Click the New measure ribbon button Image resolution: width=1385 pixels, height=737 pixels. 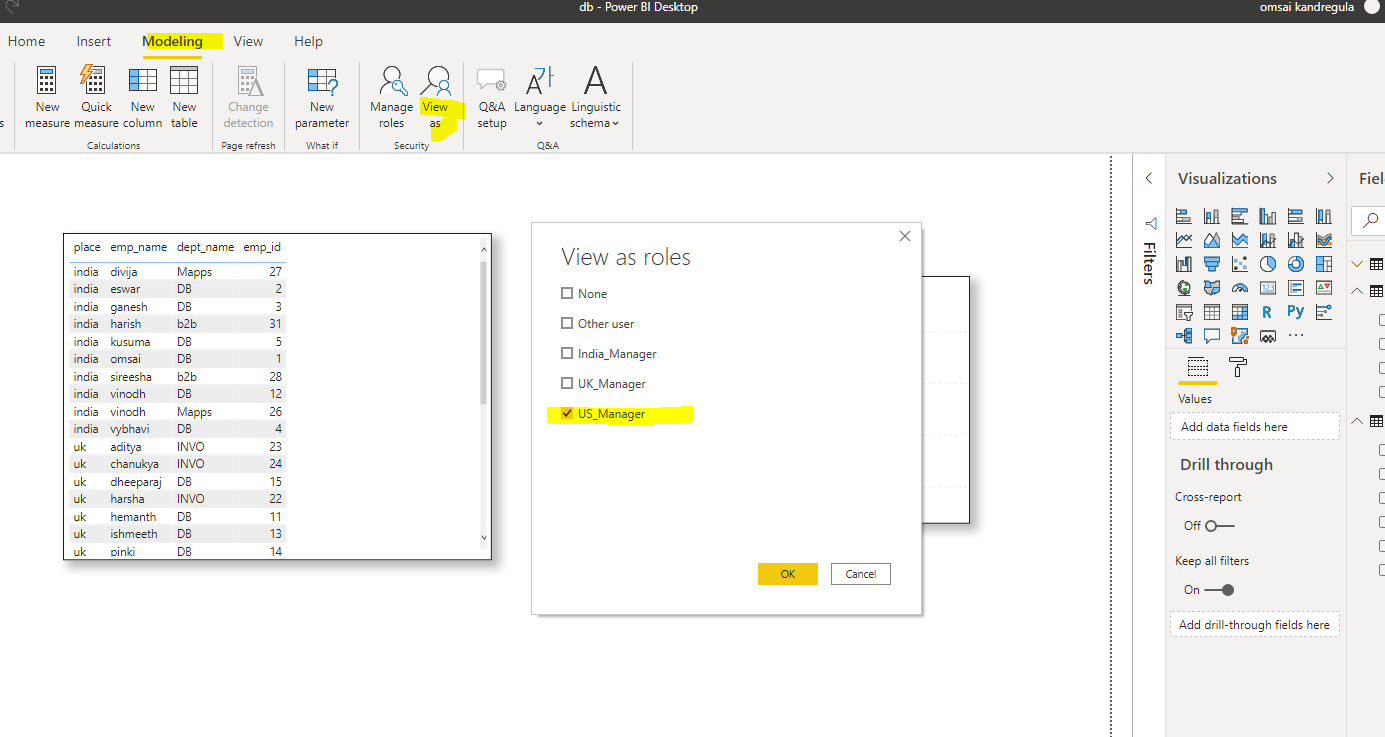pyautogui.click(x=47, y=97)
